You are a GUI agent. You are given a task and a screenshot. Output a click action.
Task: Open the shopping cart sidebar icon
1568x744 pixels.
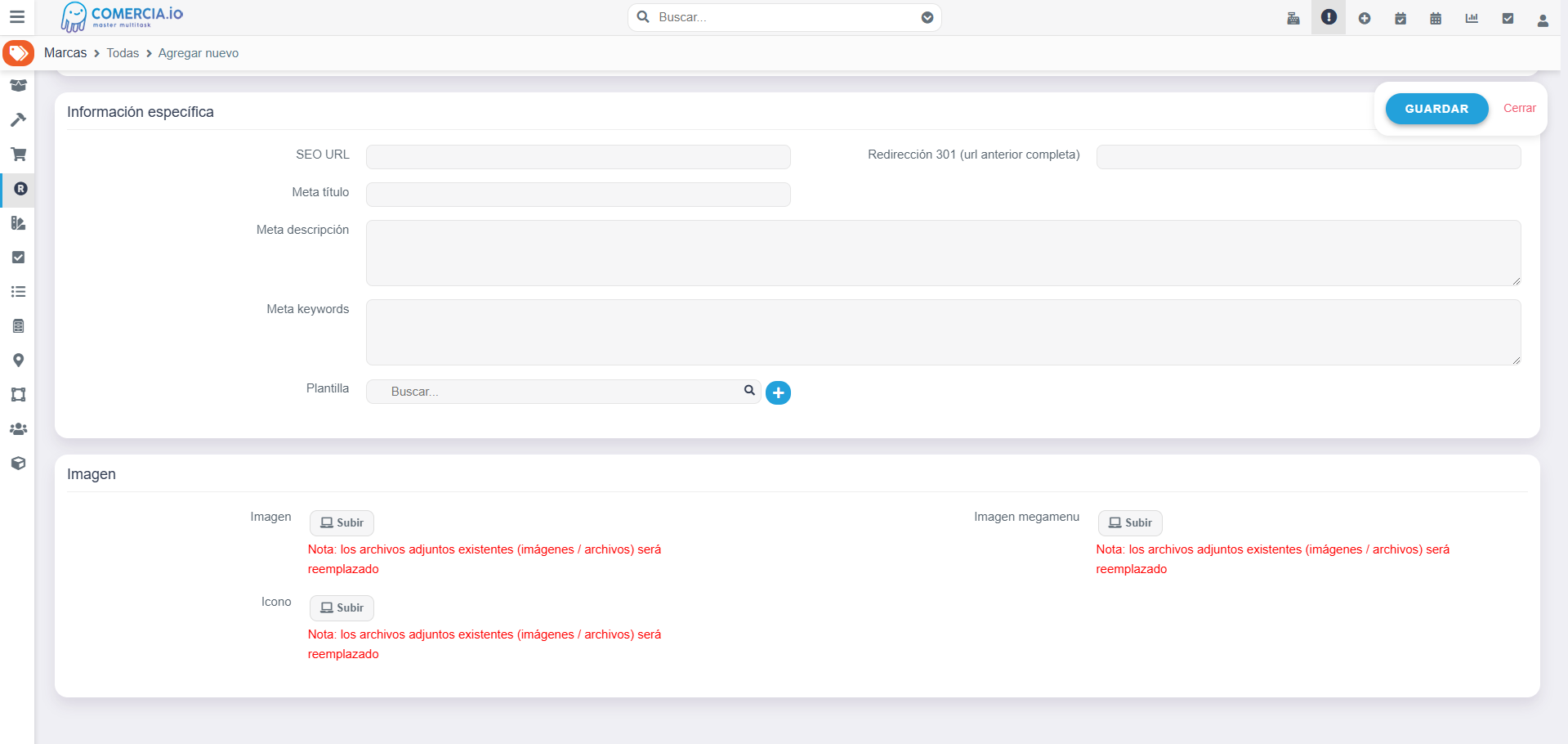point(18,154)
